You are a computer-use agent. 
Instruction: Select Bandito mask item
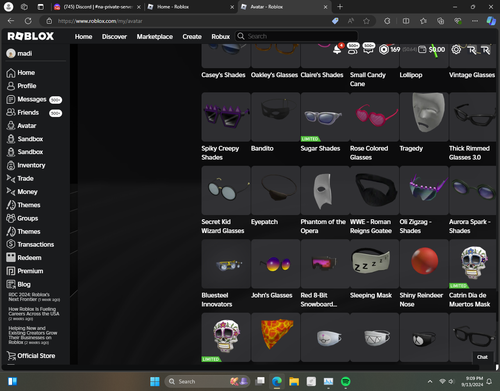[276, 117]
